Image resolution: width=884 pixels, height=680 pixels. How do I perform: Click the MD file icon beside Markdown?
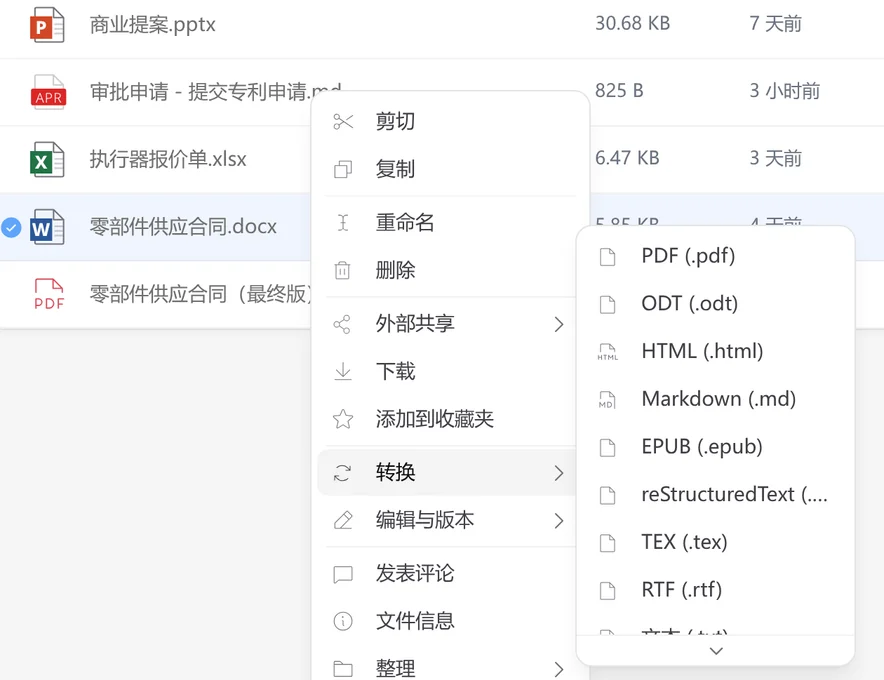click(x=607, y=400)
